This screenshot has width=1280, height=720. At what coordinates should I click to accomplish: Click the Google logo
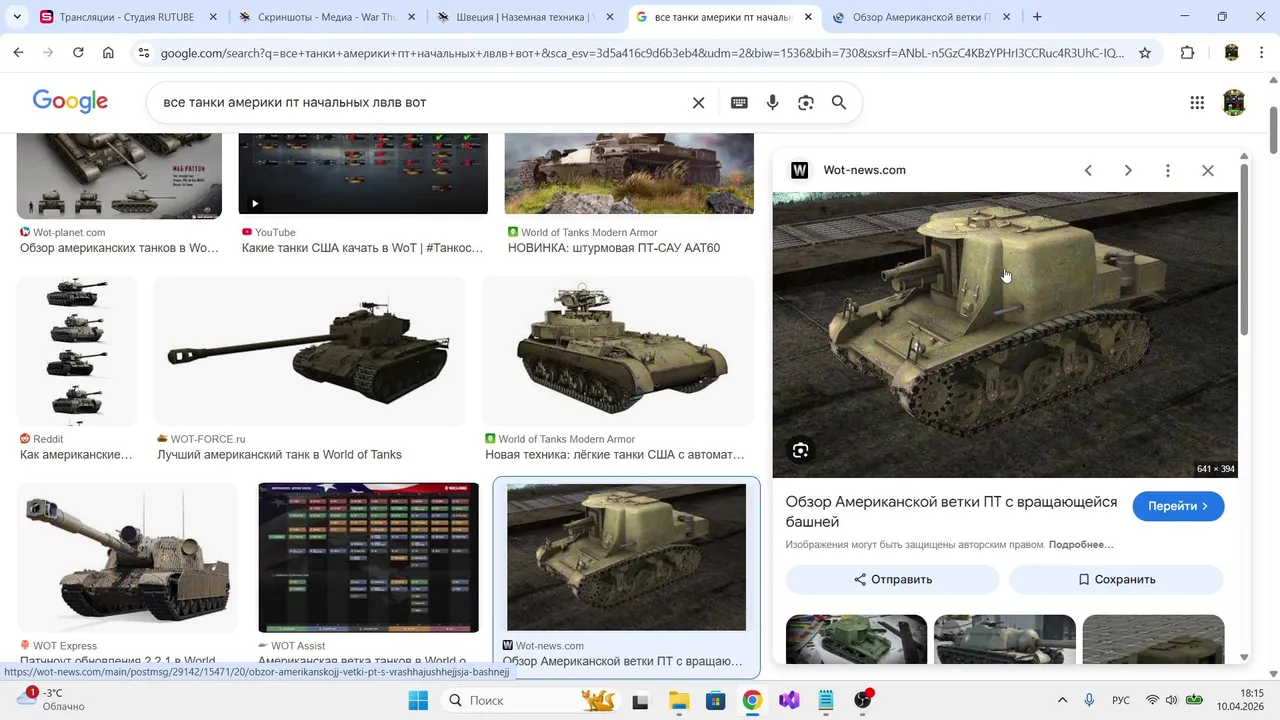pos(70,101)
